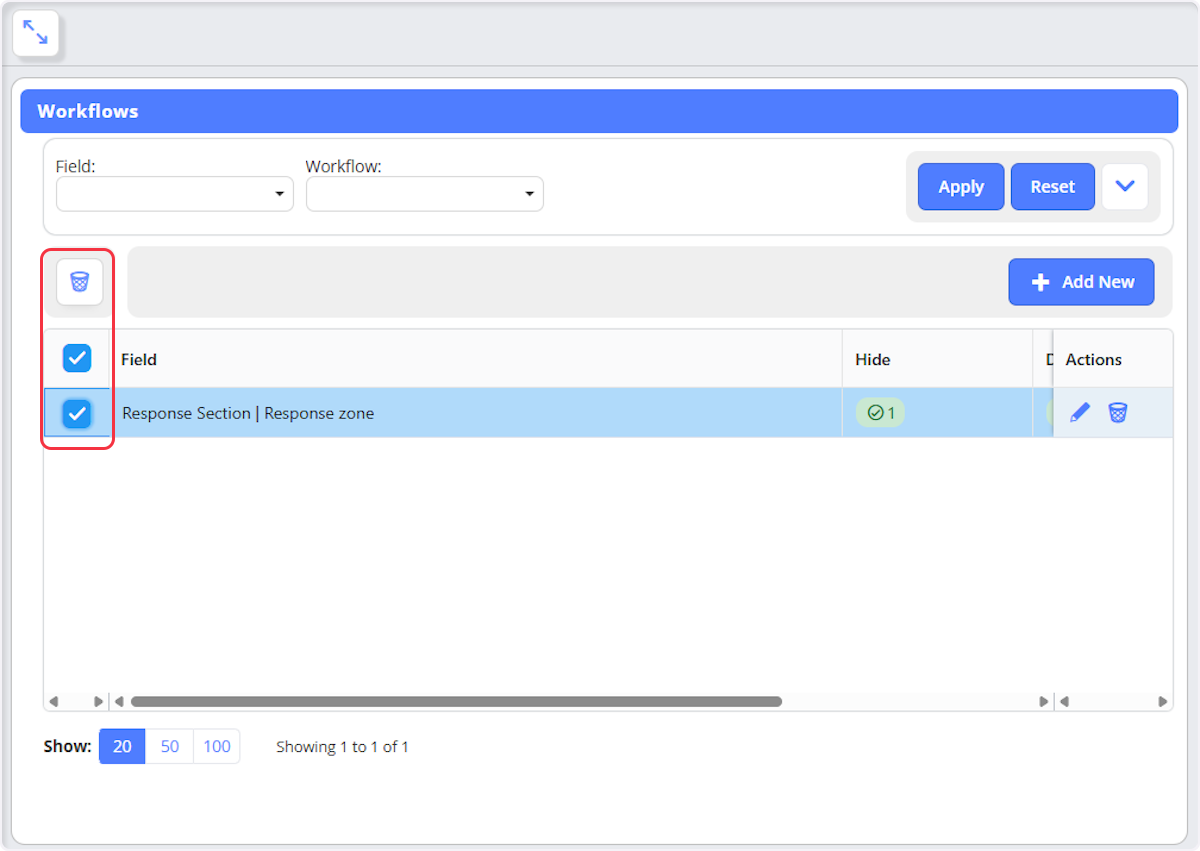This screenshot has width=1200, height=851.
Task: Click the main scrollbar's right arrow
Action: click(1044, 702)
